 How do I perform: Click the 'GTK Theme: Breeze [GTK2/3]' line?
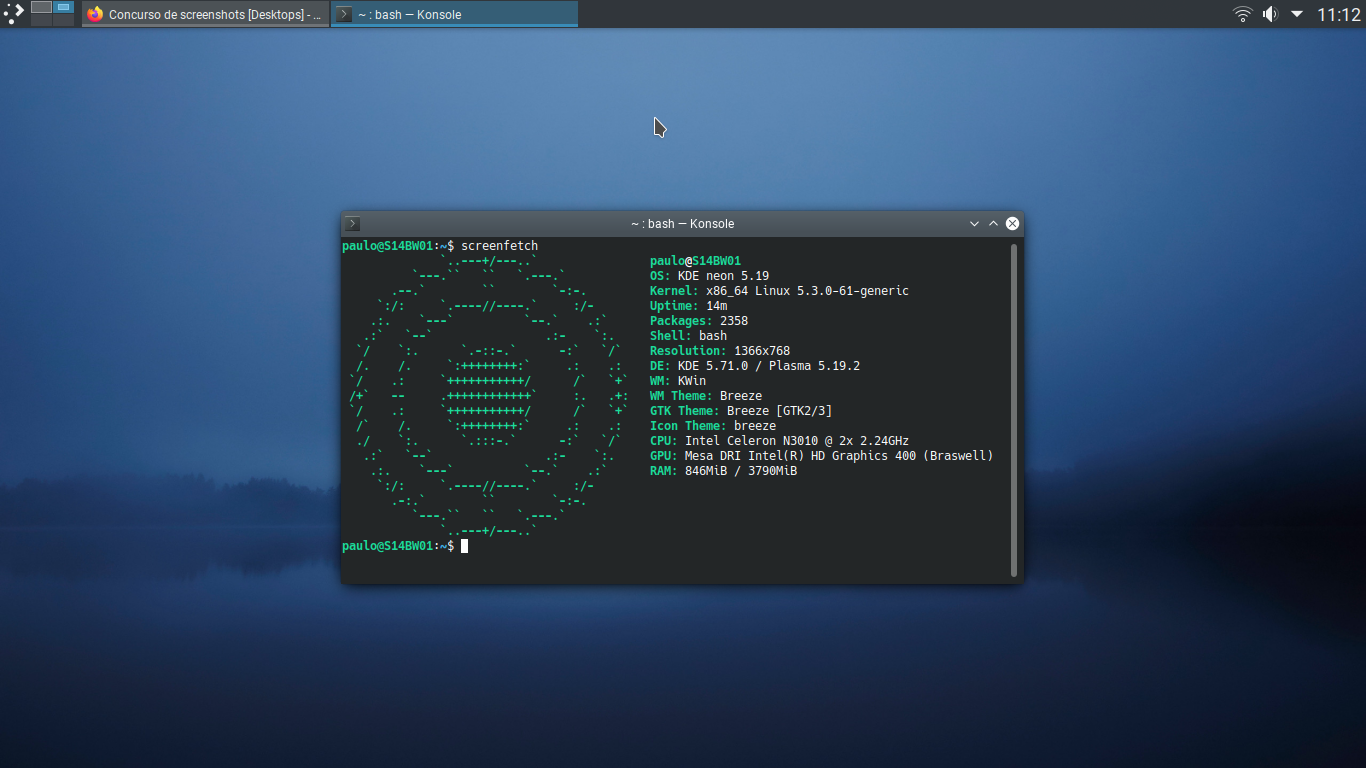tap(741, 411)
